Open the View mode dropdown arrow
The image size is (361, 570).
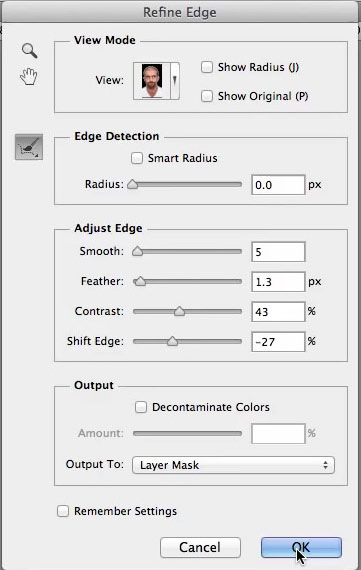(x=175, y=81)
